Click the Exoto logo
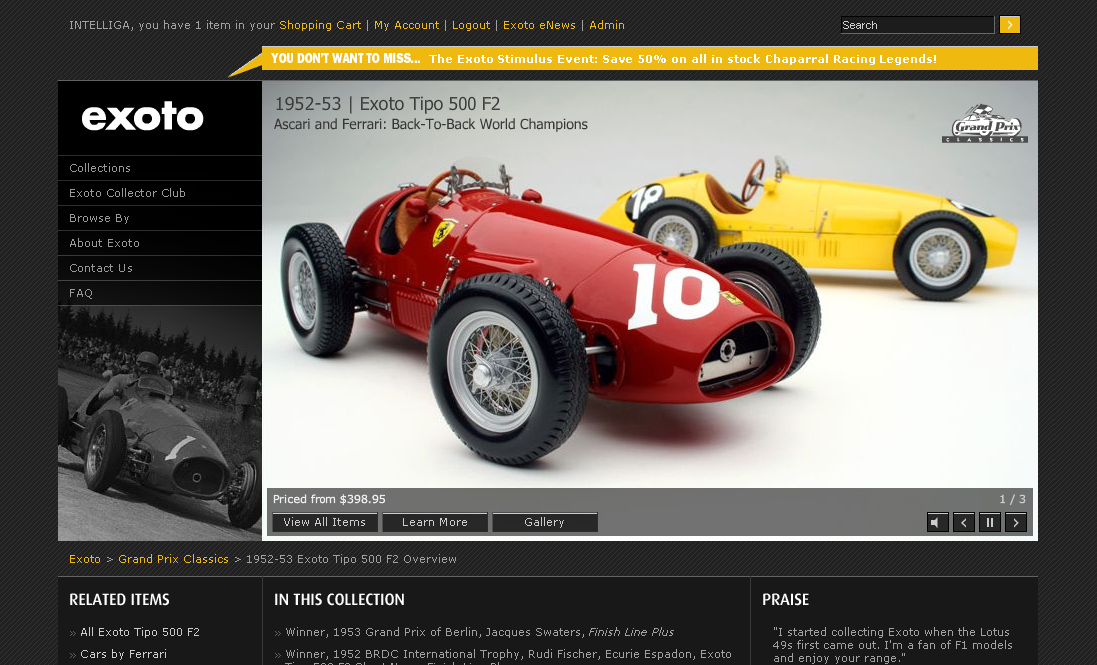 [143, 117]
